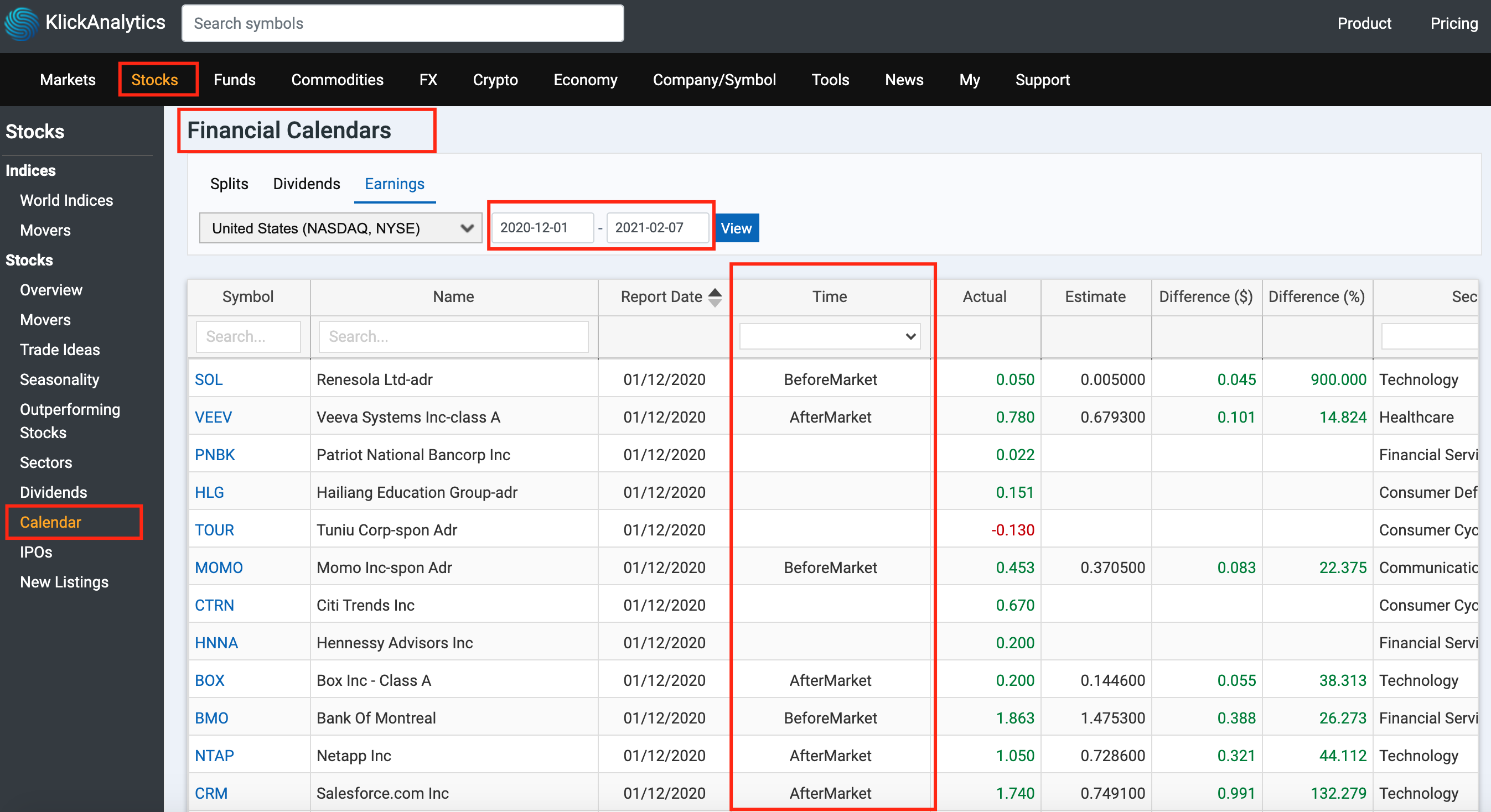Switch to the Dividends tab
Viewport: 1491px width, 812px height.
tap(307, 184)
